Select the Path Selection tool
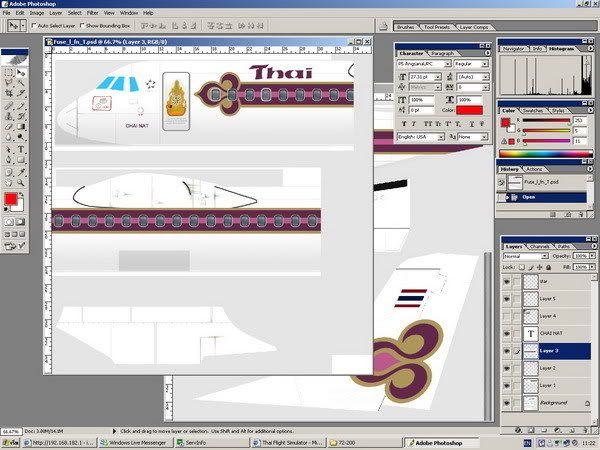The image size is (600, 450). (8, 149)
